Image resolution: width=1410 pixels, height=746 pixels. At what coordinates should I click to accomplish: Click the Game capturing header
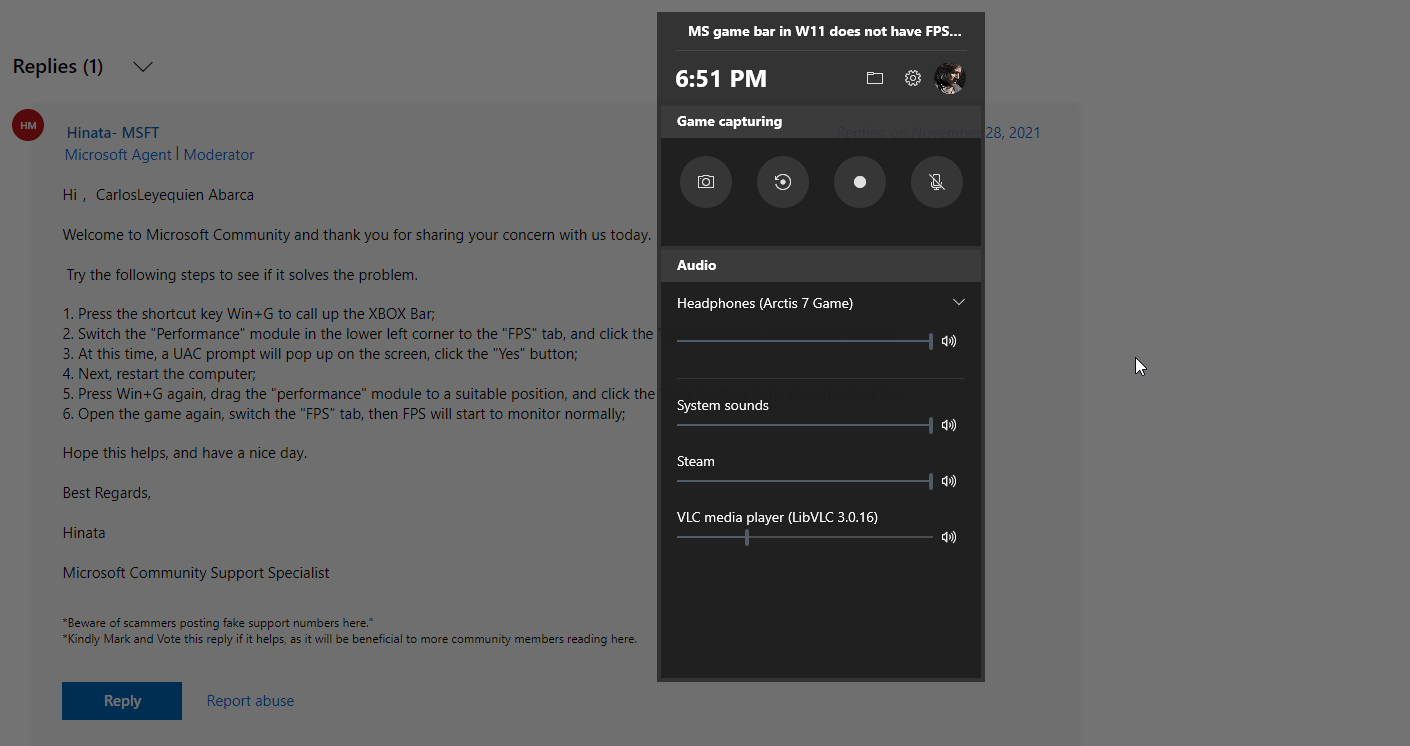click(x=820, y=121)
